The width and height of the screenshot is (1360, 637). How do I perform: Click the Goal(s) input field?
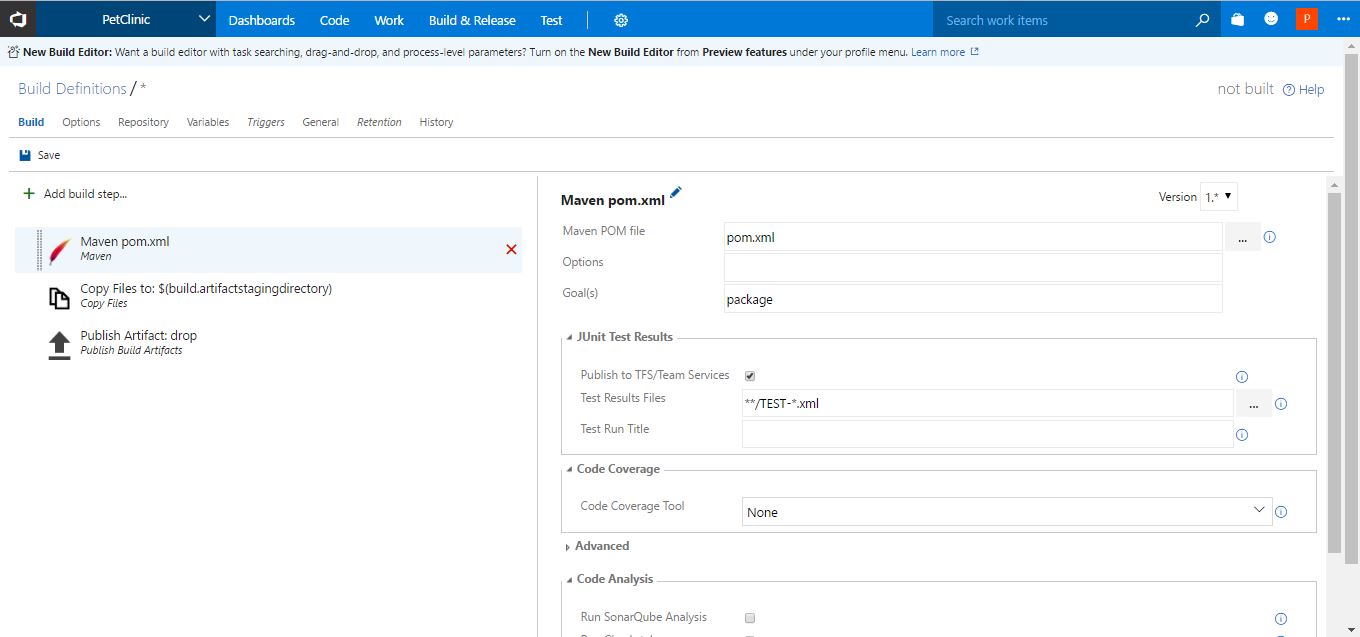coord(973,299)
